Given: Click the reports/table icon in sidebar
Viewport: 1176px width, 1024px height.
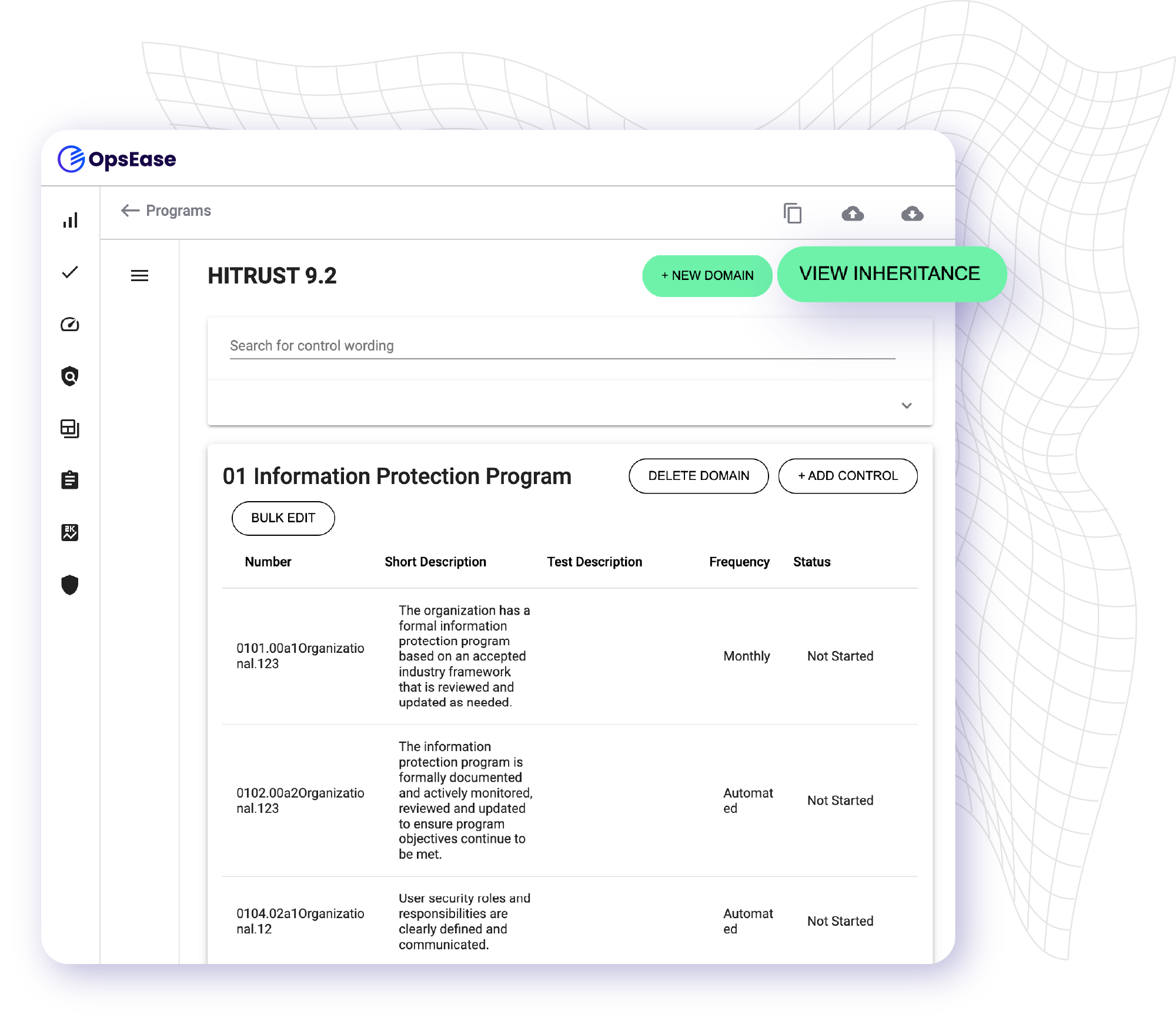Looking at the screenshot, I should [x=70, y=427].
